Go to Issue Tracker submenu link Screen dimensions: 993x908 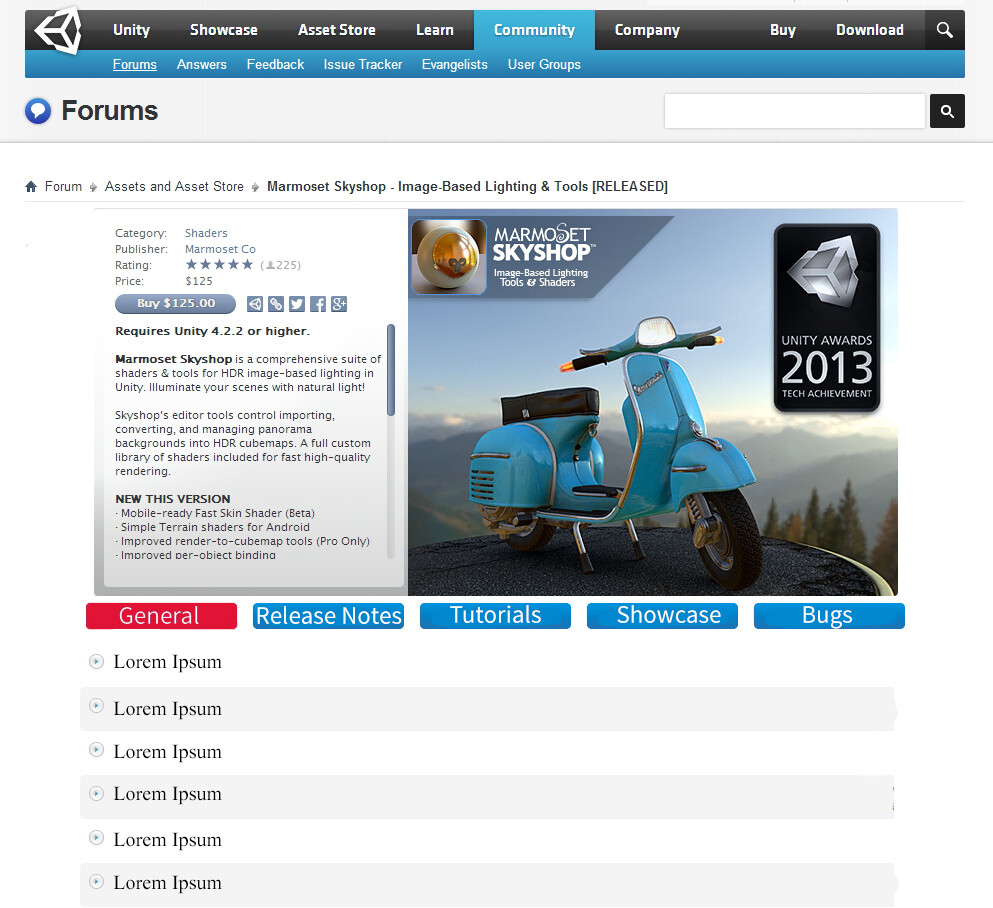click(x=362, y=65)
